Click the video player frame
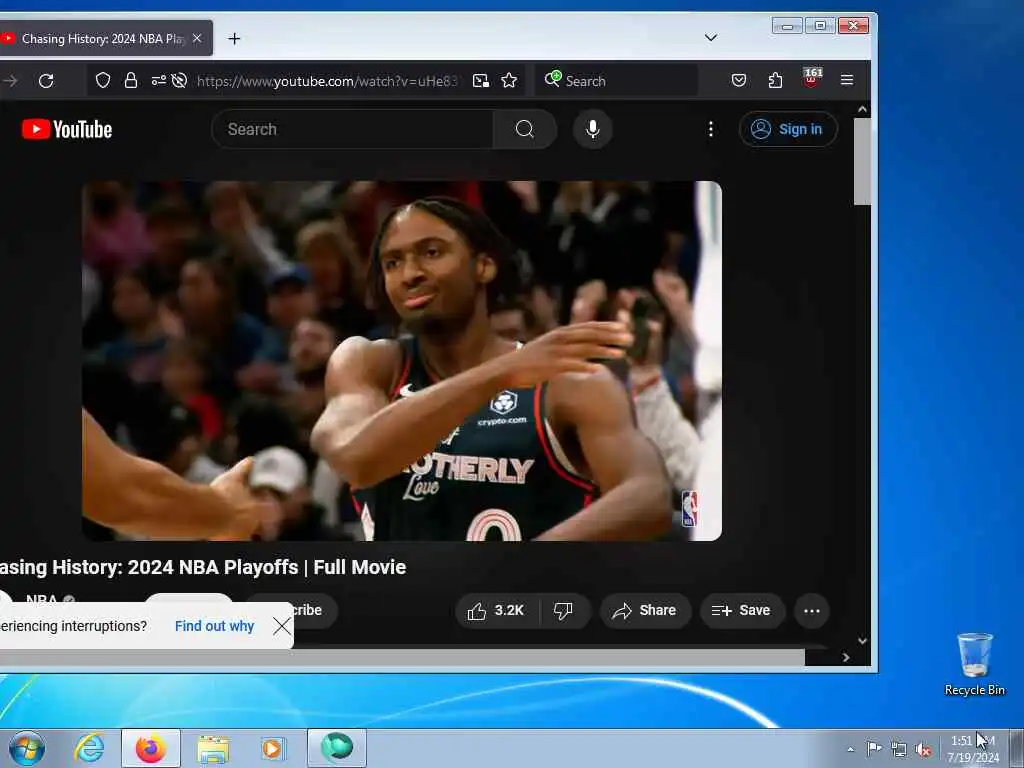 click(x=402, y=360)
